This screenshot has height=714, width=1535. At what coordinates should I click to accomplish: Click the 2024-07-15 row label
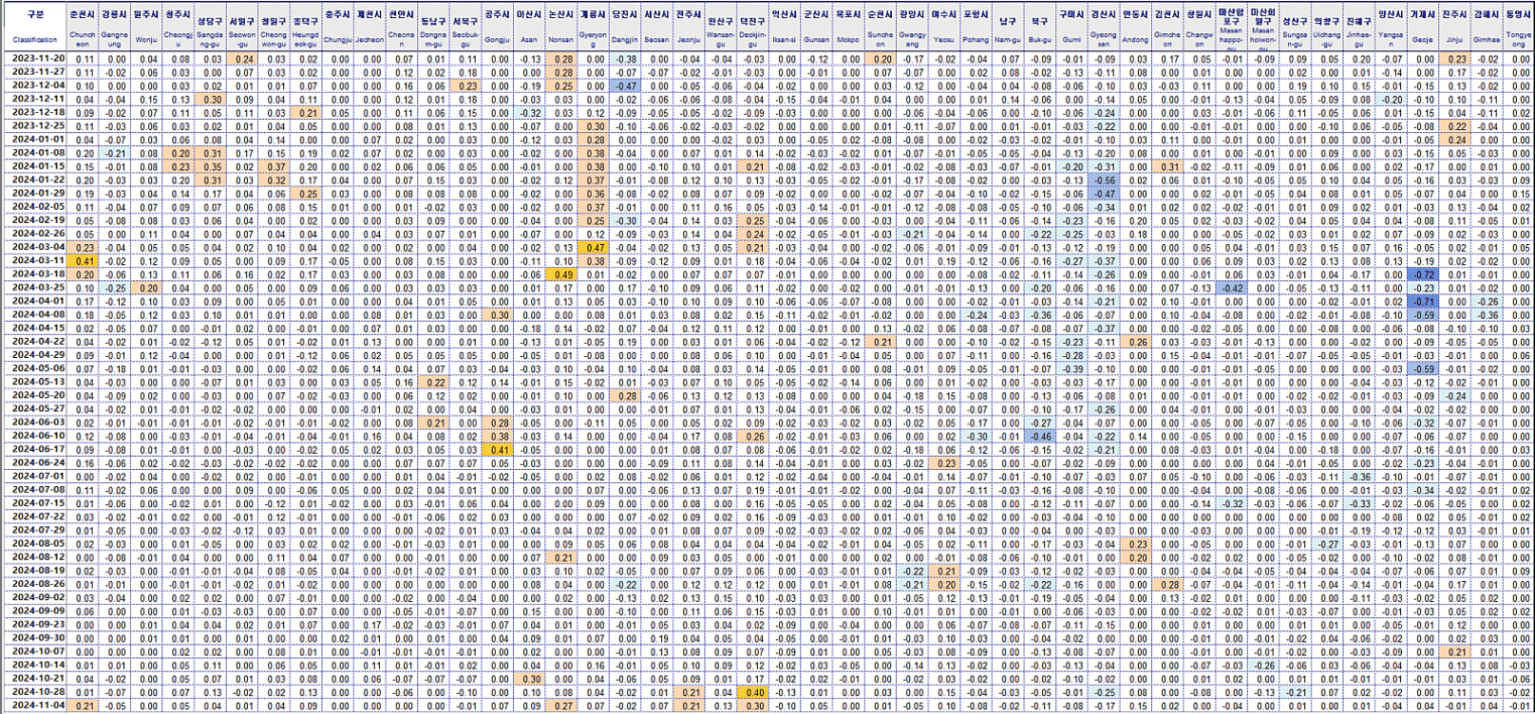tap(34, 503)
